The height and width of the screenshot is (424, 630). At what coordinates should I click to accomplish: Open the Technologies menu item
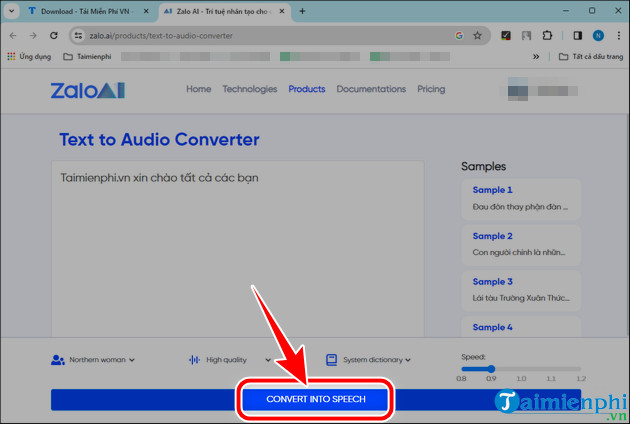point(249,89)
